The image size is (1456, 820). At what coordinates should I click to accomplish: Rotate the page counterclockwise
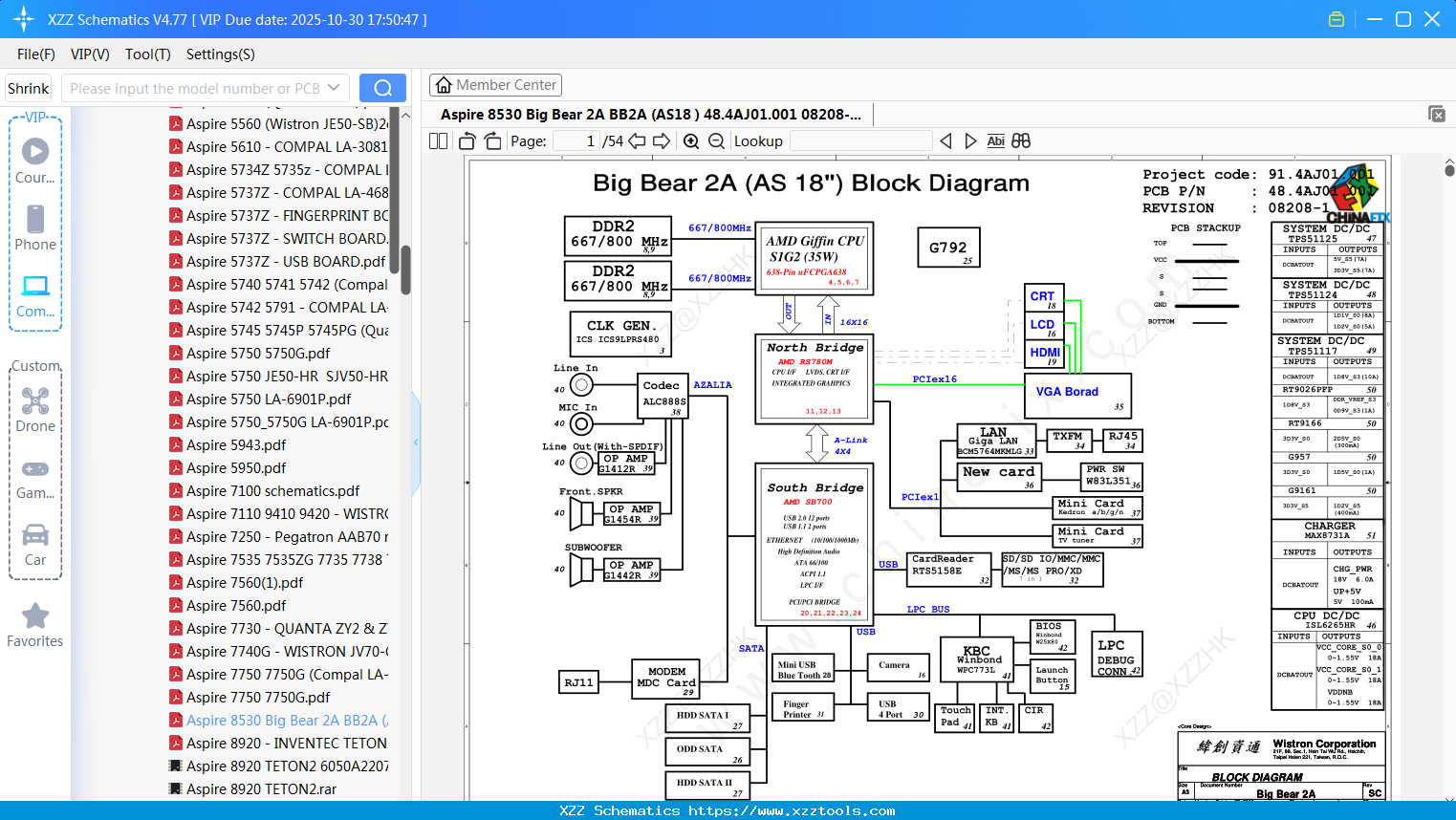click(x=467, y=141)
